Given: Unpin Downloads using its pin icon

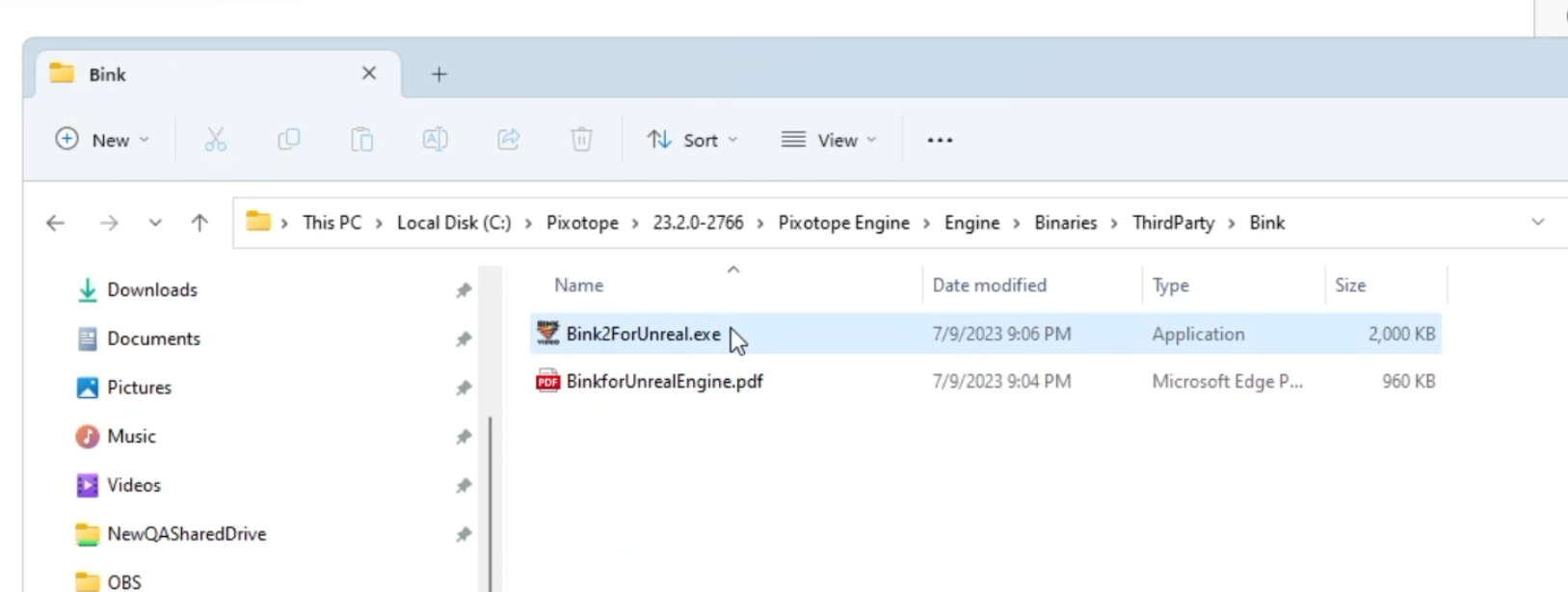Looking at the screenshot, I should tap(464, 290).
